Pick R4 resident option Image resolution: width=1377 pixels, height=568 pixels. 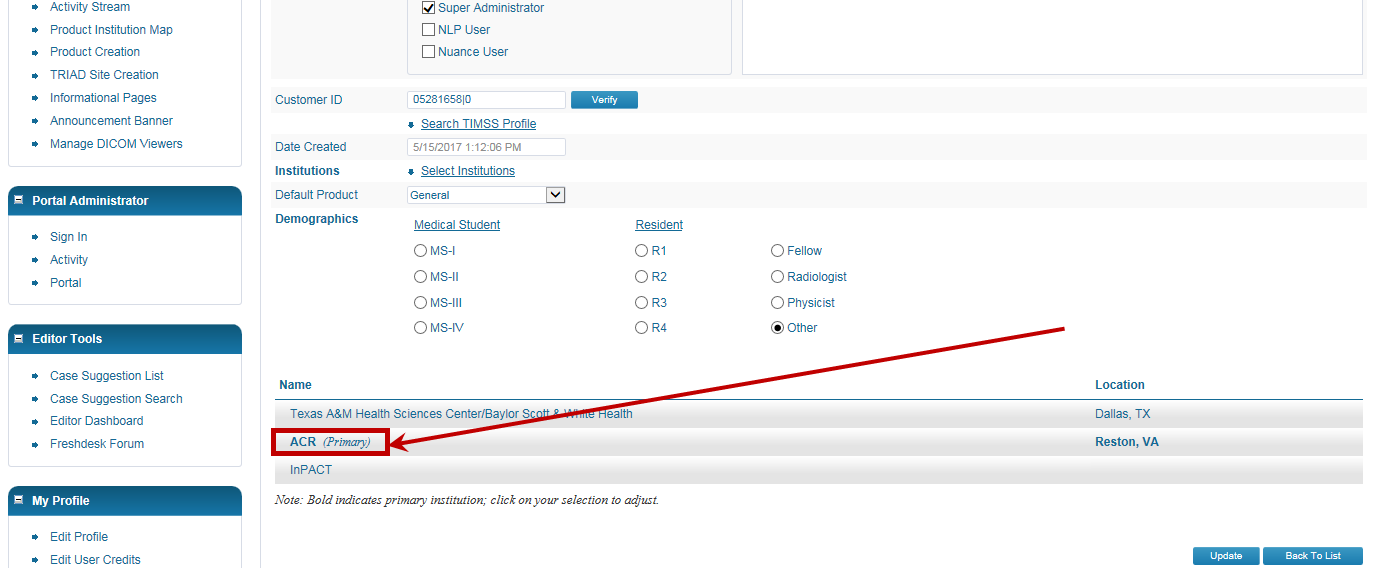(x=642, y=328)
